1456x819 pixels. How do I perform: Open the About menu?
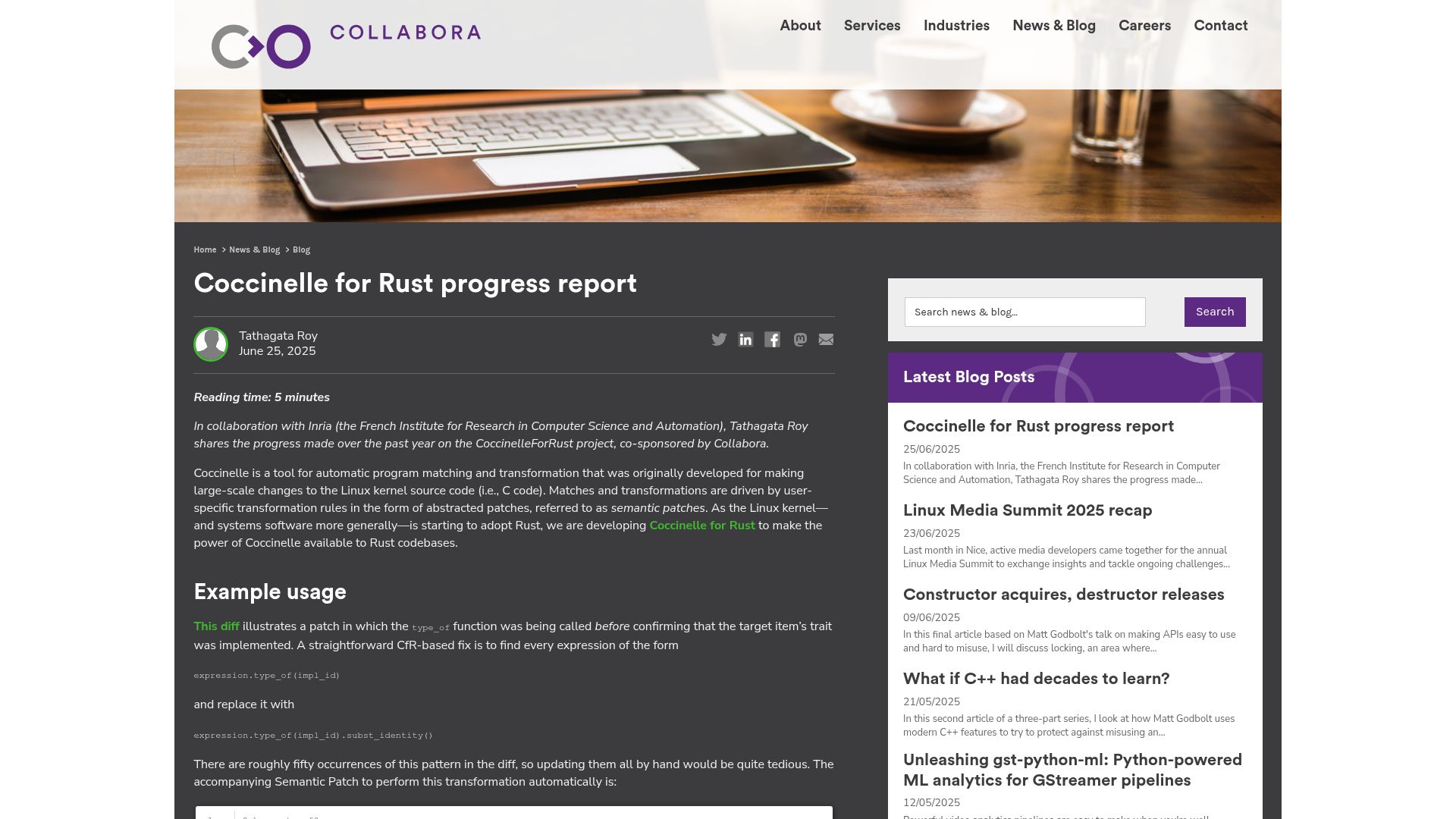(x=800, y=26)
